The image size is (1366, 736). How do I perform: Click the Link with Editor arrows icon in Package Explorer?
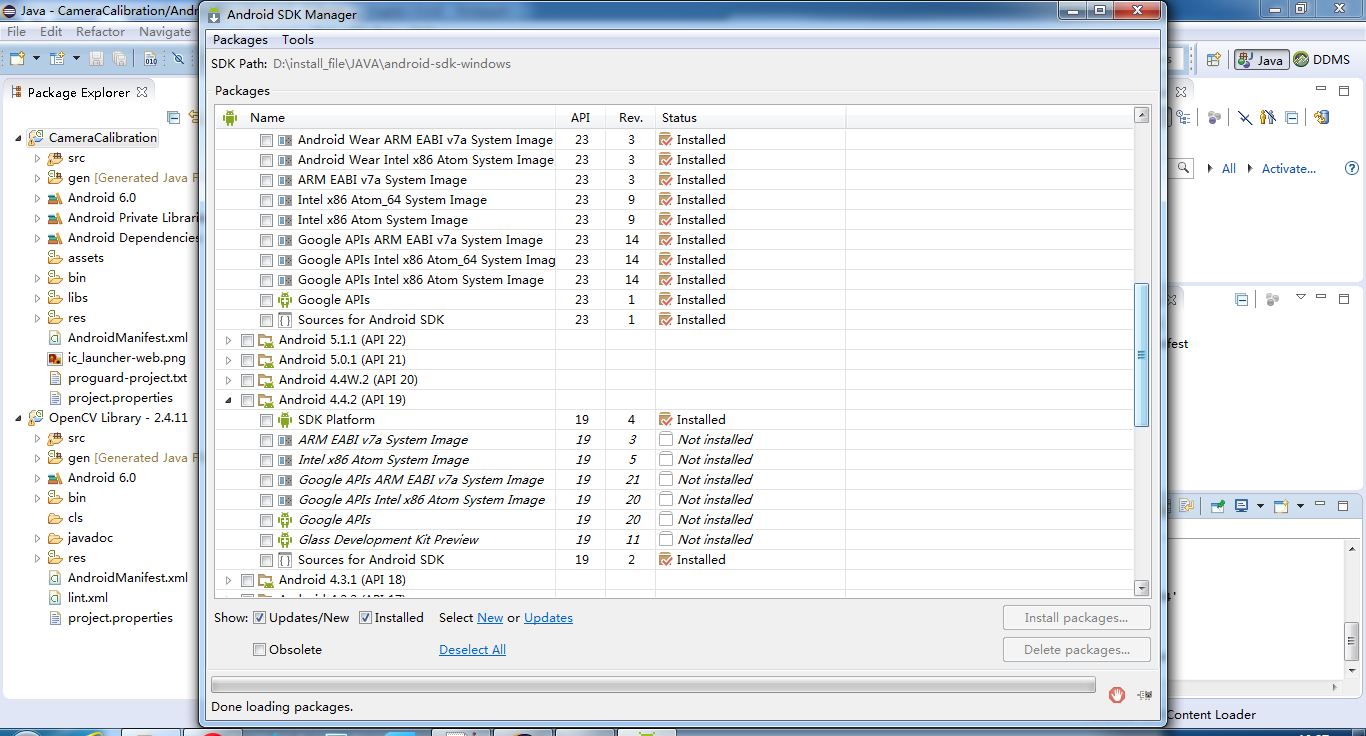coord(195,117)
